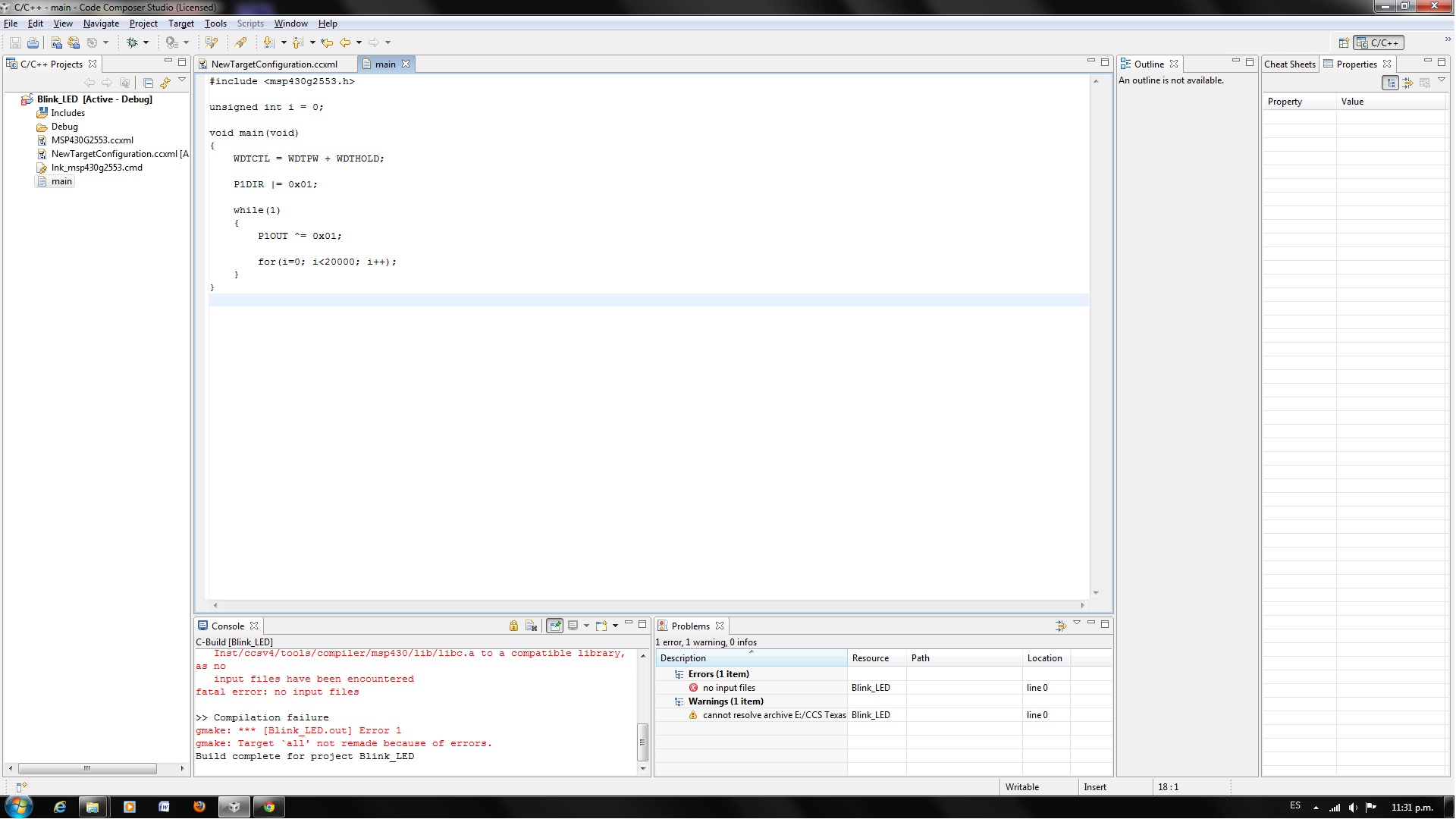Select lnk_msp430g2553.cmd in project tree
1456x819 pixels.
96,168
